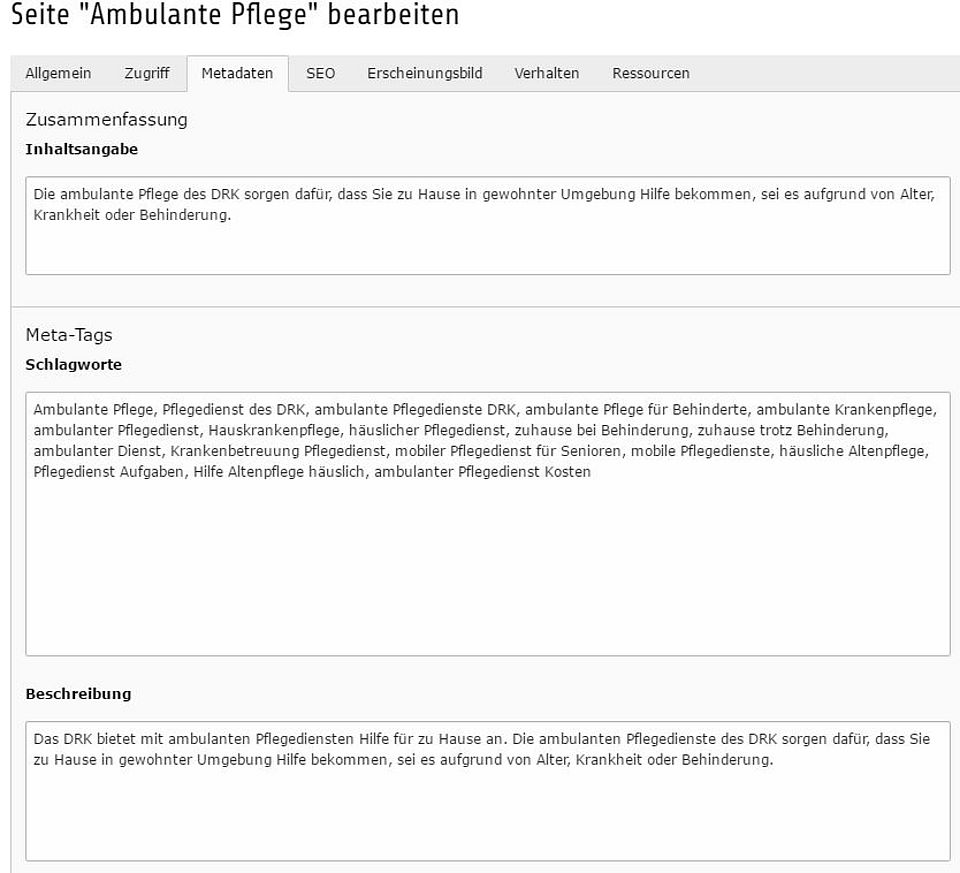960x873 pixels.
Task: Switch to the Allgemein tab
Action: [x=58, y=73]
